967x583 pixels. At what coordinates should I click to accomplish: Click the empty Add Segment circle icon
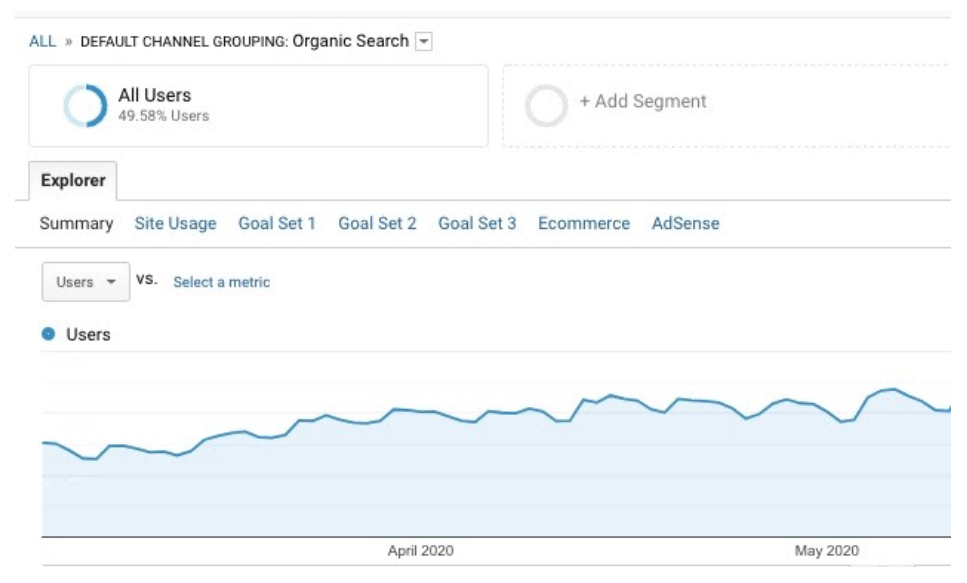coord(546,105)
